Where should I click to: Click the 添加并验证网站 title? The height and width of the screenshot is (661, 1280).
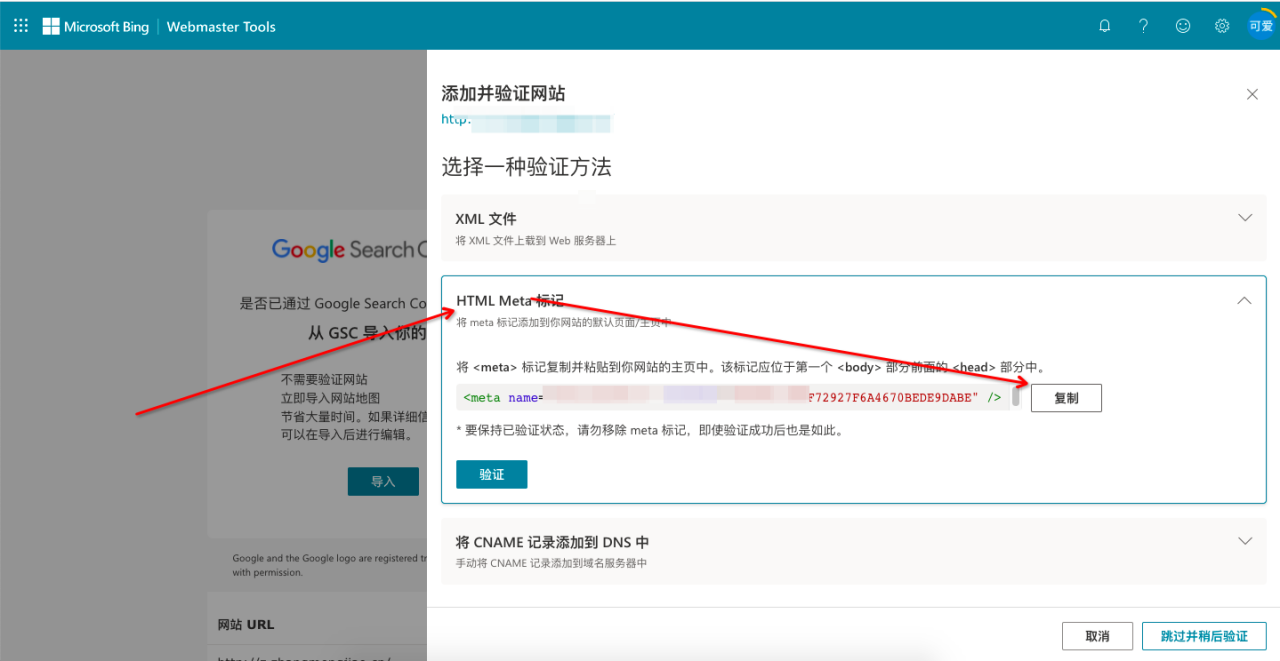tap(503, 94)
